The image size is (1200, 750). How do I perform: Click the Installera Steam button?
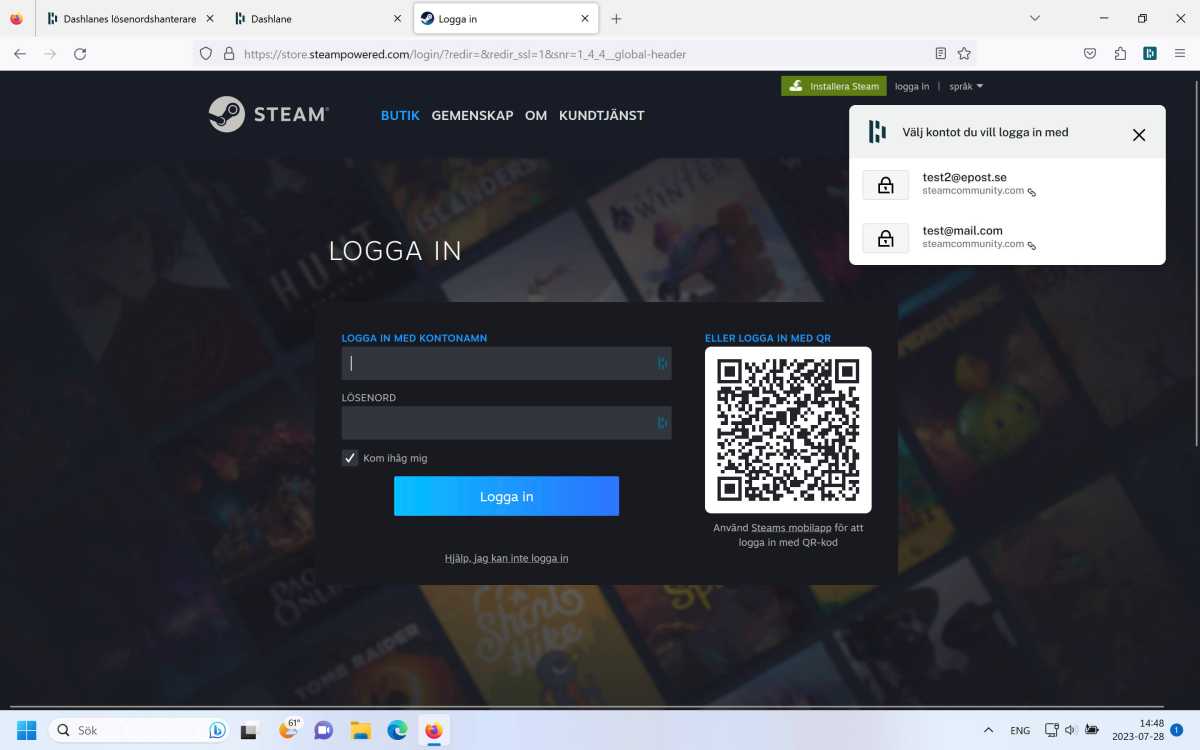click(834, 86)
